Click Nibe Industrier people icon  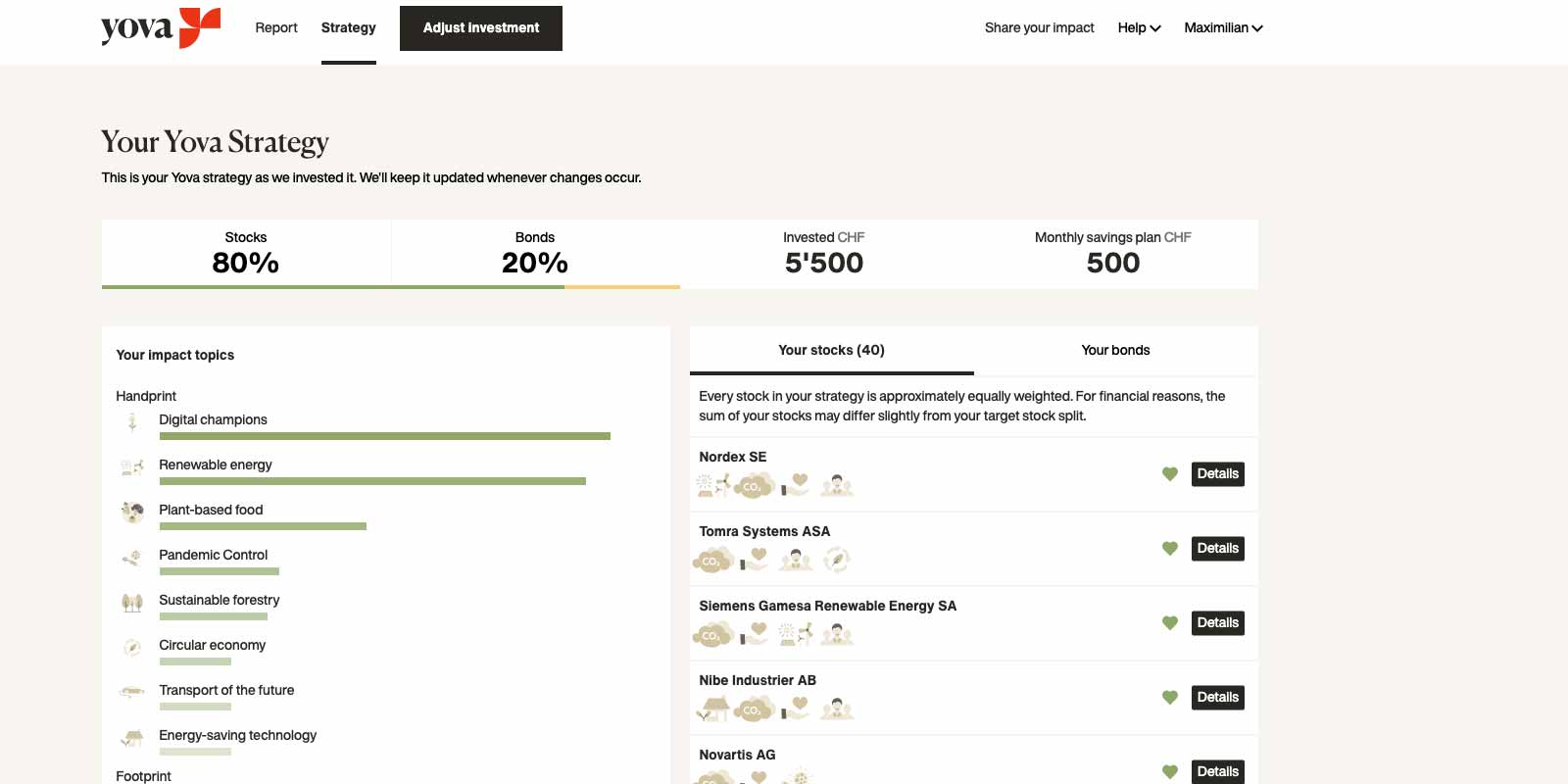pyautogui.click(x=837, y=708)
